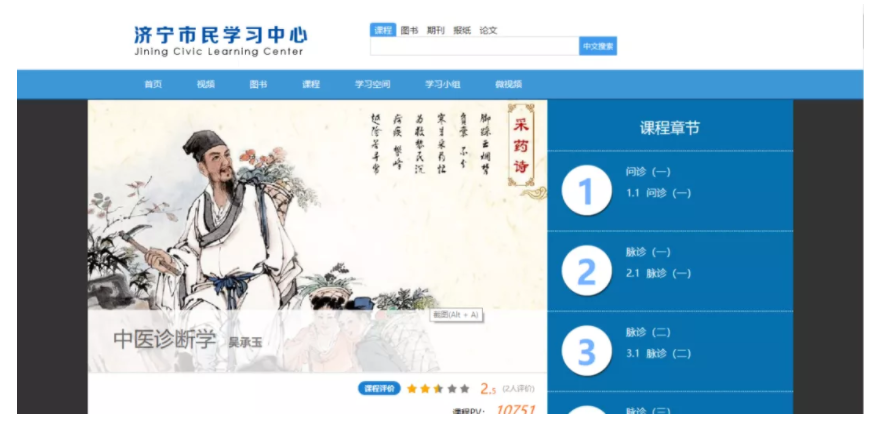The width and height of the screenshot is (876, 422).
Task: Click course title 中医诊断学
Action: point(164,340)
